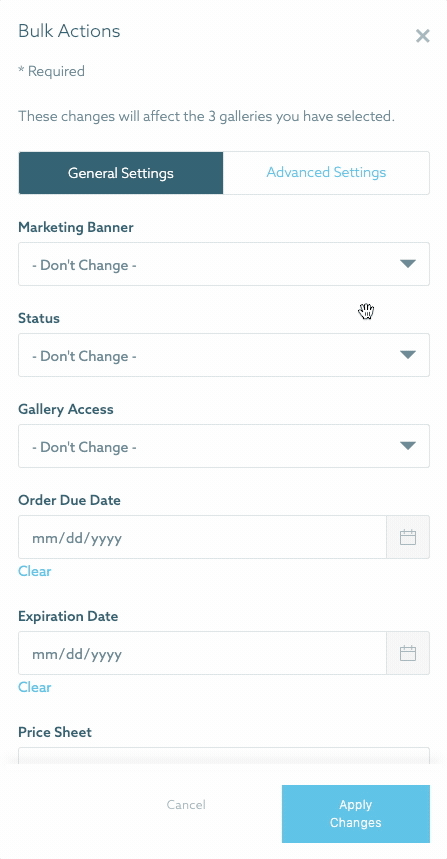
Task: Click the Marketing Banner dropdown arrow
Action: click(x=408, y=264)
